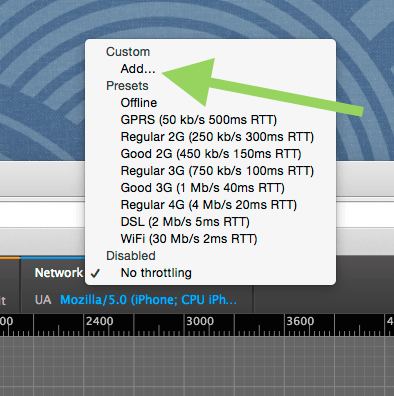Click the checkmark beside No throttling
The width and height of the screenshot is (394, 396).
coord(95,273)
